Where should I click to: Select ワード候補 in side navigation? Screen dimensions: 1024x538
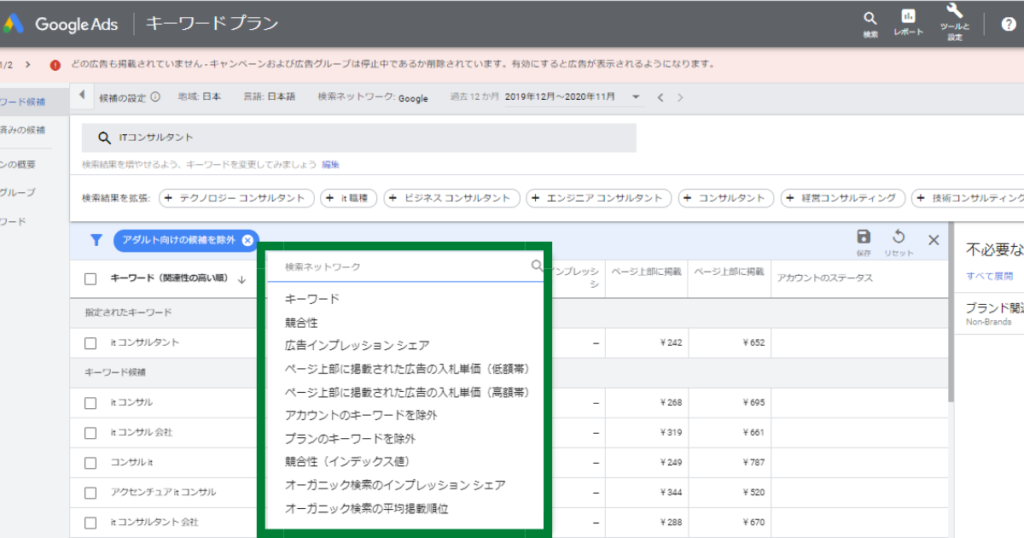tap(23, 102)
